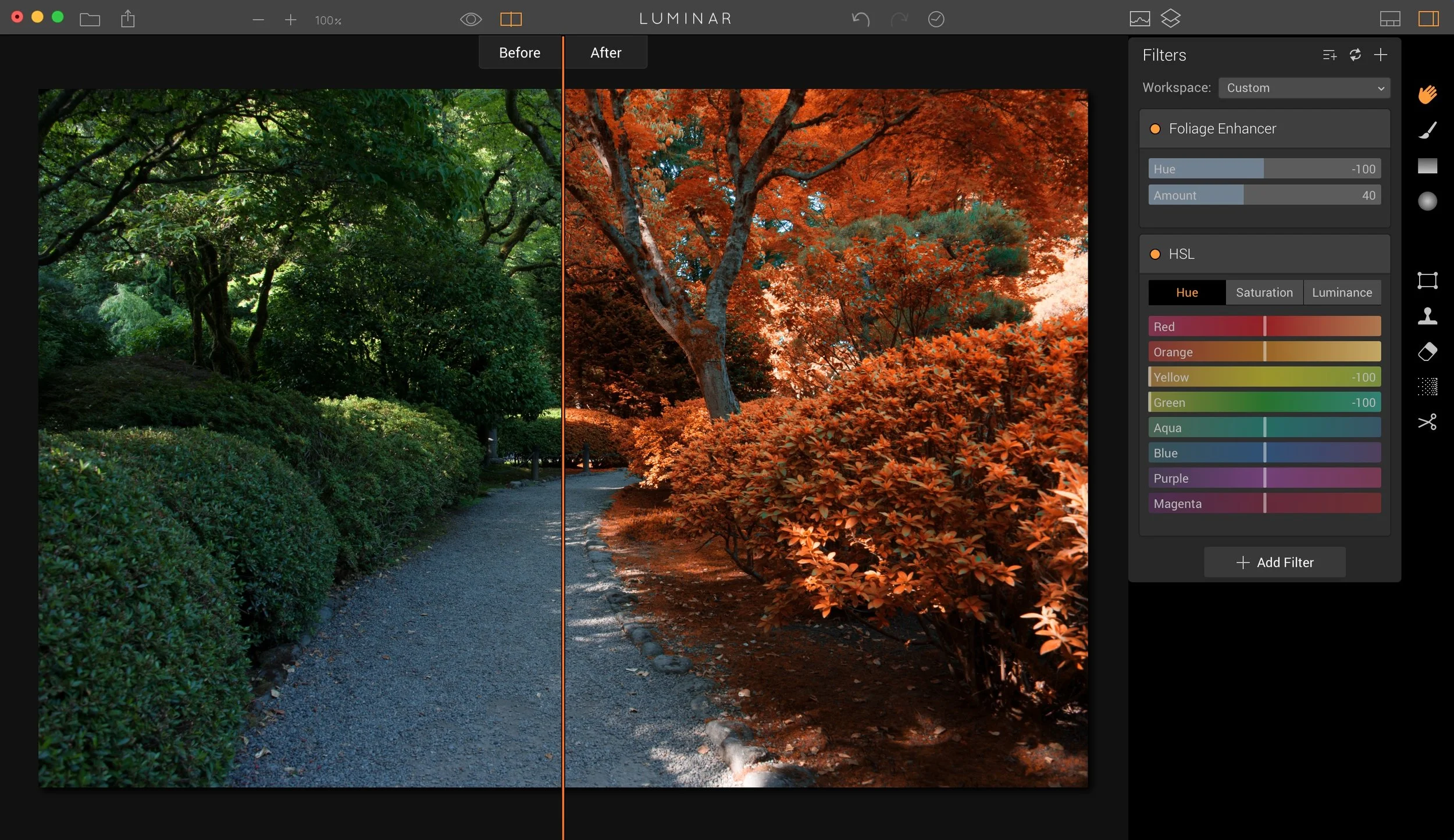Select the Clone Stamp tool
Screen dimensions: 1454x840
click(x=1428, y=316)
